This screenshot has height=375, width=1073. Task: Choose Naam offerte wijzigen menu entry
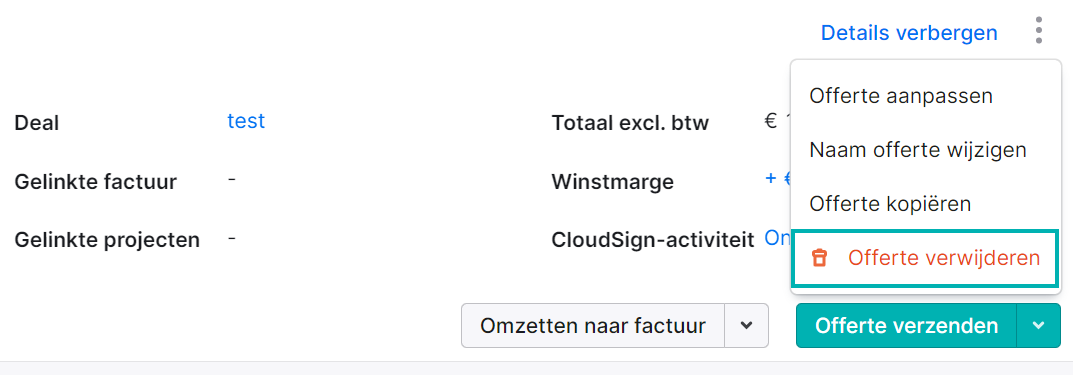(x=918, y=149)
